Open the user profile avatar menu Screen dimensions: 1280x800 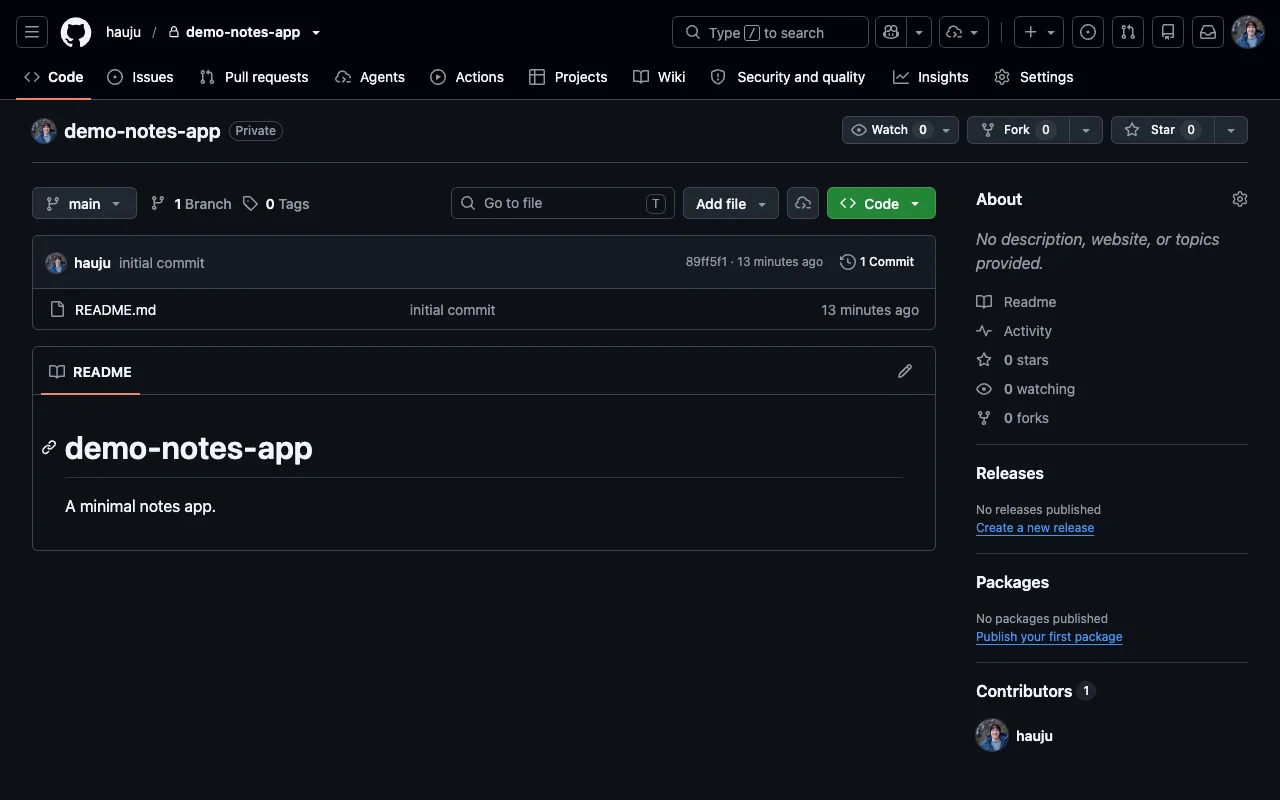click(x=1248, y=32)
